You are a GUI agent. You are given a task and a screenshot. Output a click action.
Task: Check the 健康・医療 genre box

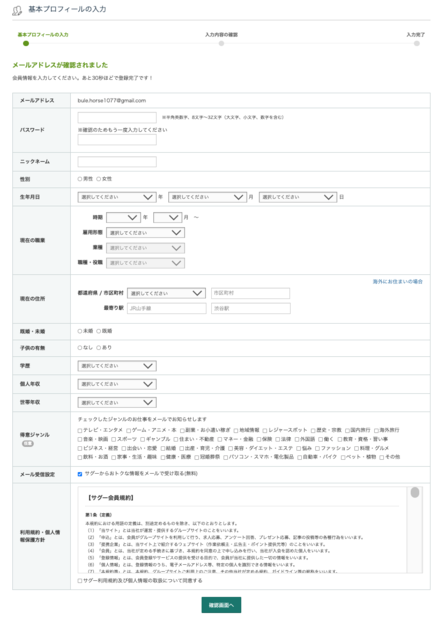163,457
